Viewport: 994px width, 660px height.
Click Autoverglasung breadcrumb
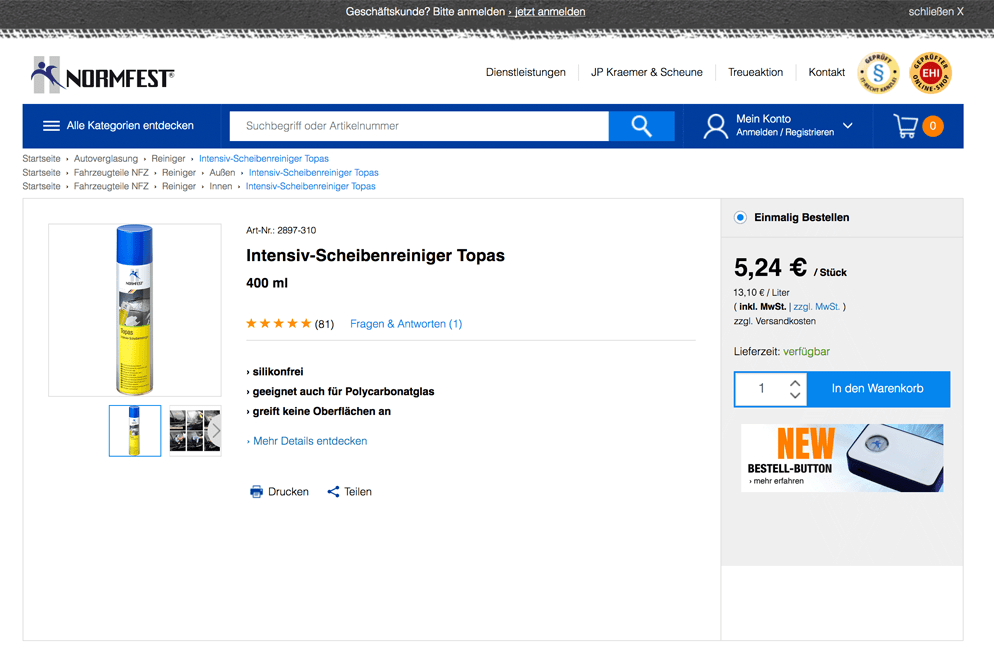coord(106,159)
